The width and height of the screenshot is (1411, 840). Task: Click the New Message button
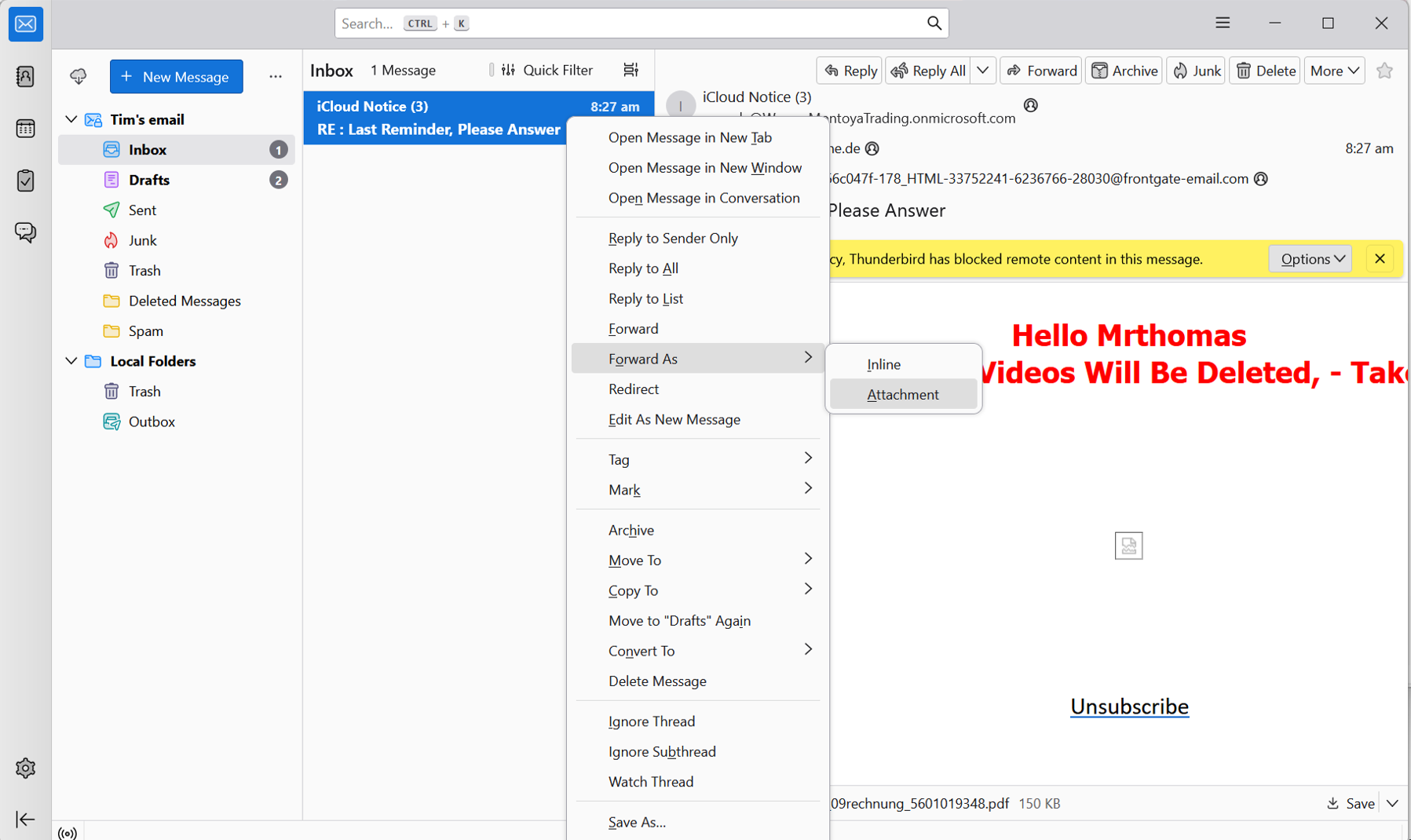pyautogui.click(x=177, y=76)
